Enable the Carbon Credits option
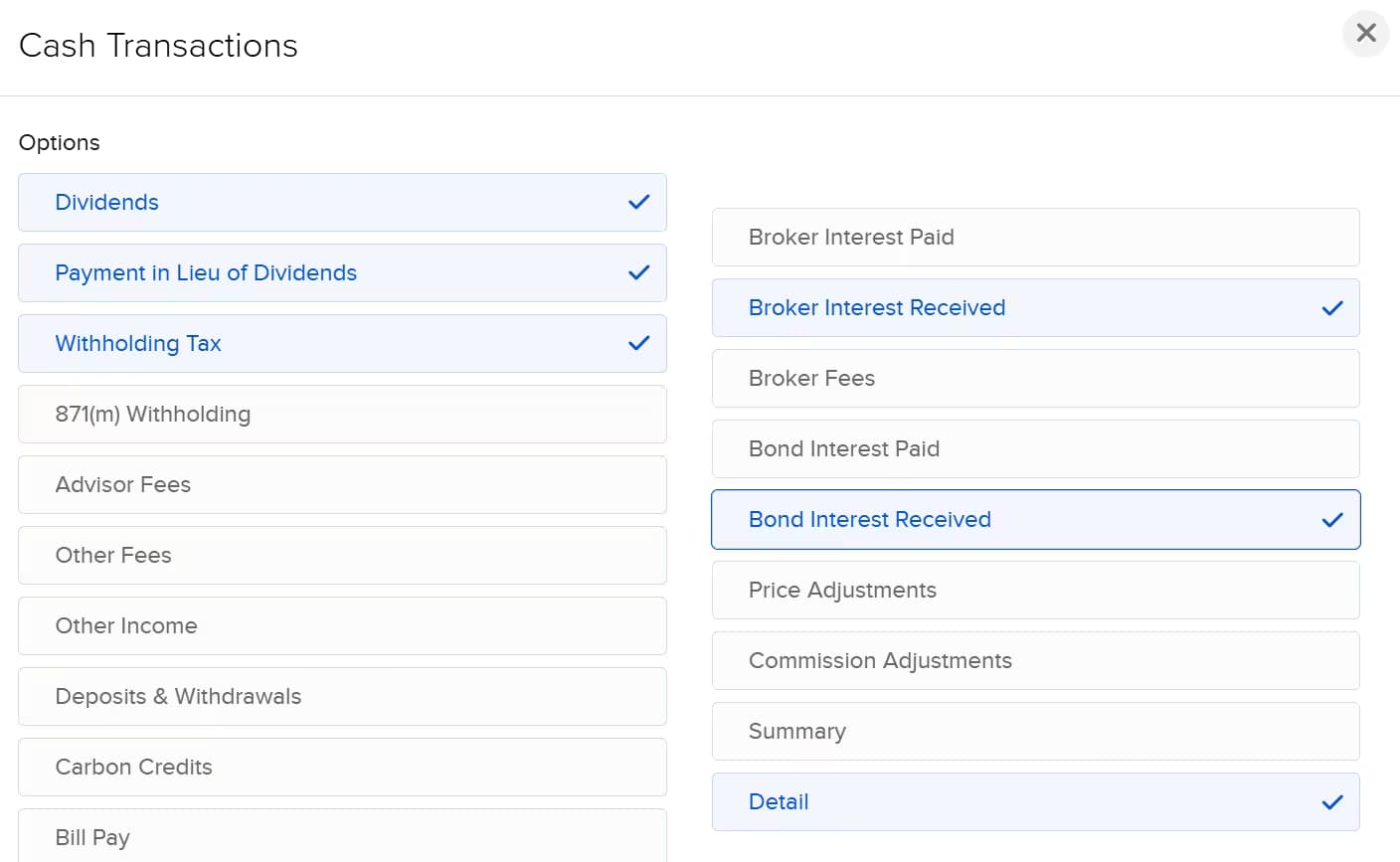This screenshot has width=1400, height=862. (342, 768)
